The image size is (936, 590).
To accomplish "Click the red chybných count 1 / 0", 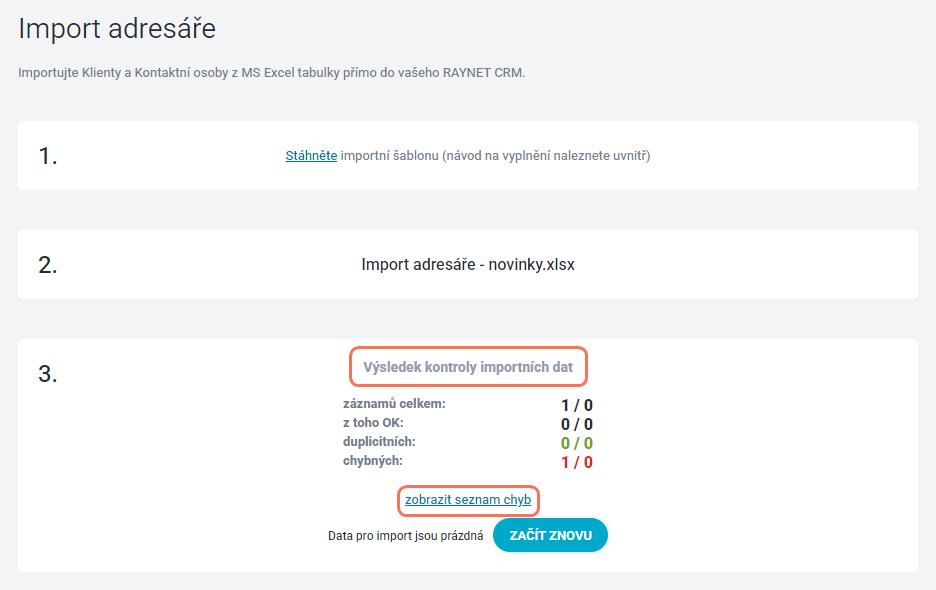I will (577, 462).
